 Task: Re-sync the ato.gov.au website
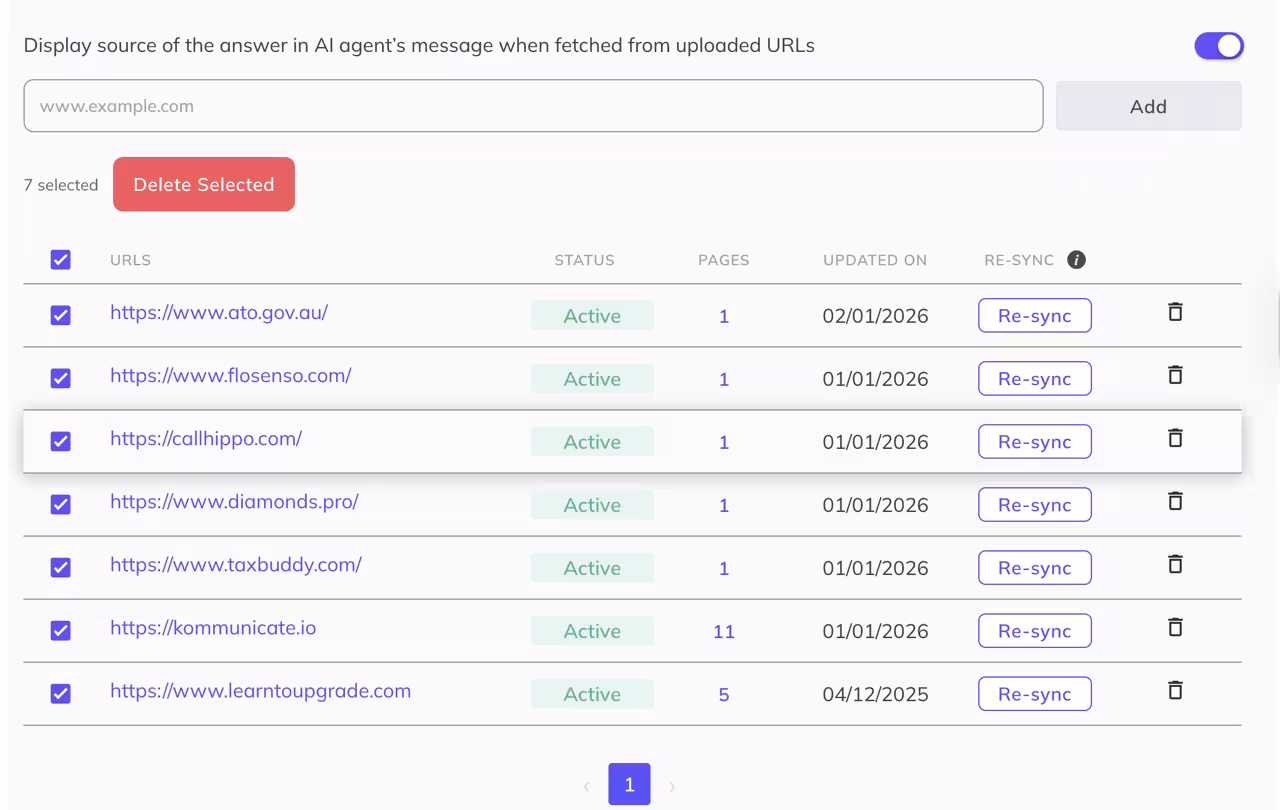point(1034,315)
